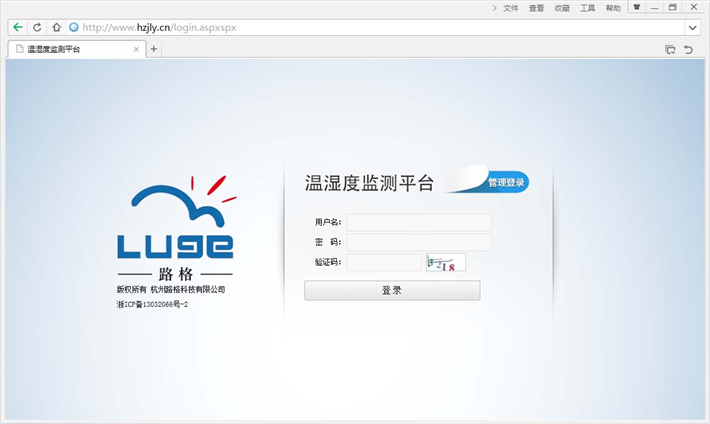The image size is (710, 424).
Task: Click the 密码 input field
Action: [419, 242]
